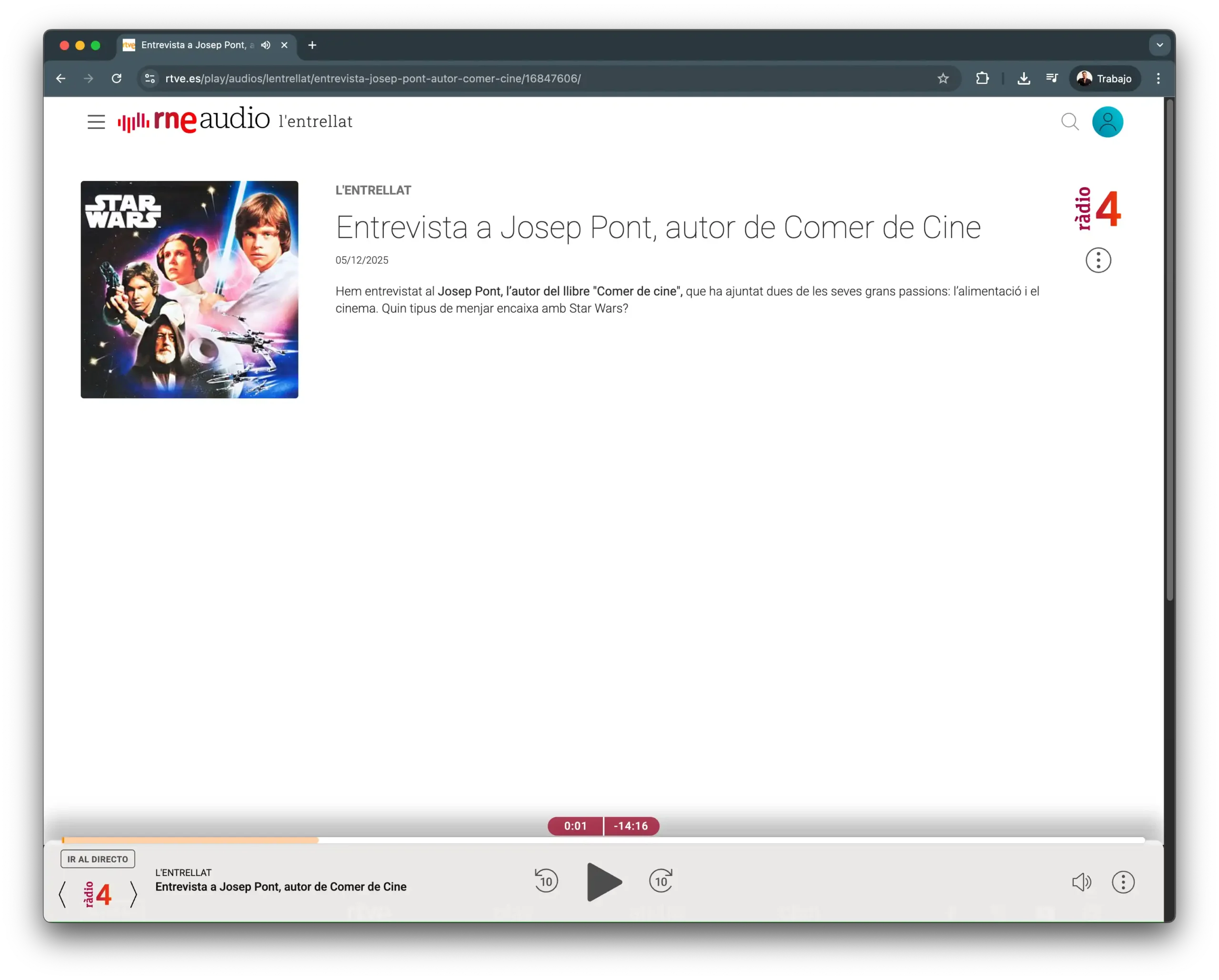Open episode options circle beside description
1219x980 pixels.
click(1098, 260)
